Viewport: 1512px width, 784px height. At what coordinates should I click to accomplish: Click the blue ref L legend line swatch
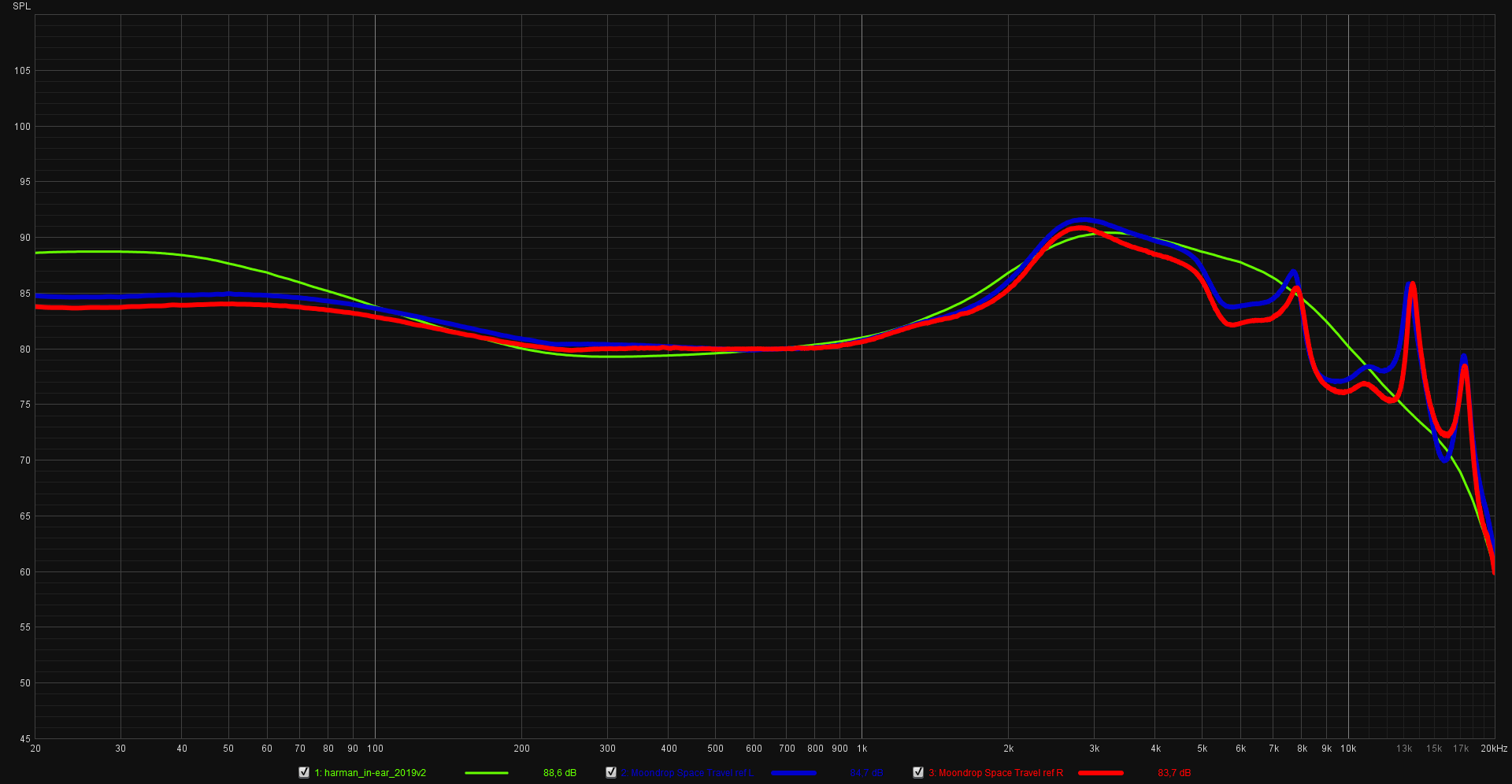[794, 773]
